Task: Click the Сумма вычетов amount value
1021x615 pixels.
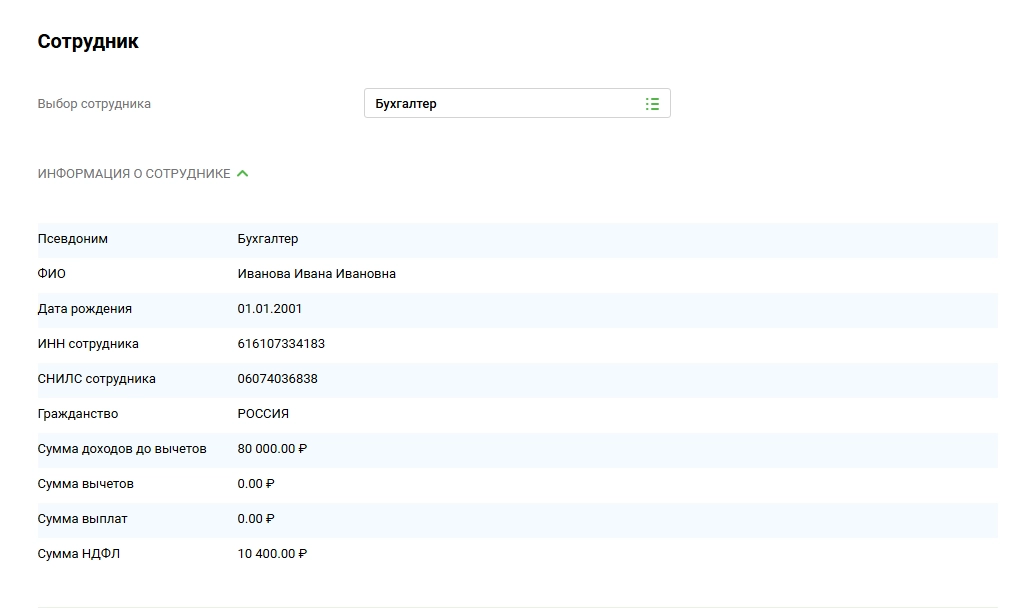Action: point(256,484)
